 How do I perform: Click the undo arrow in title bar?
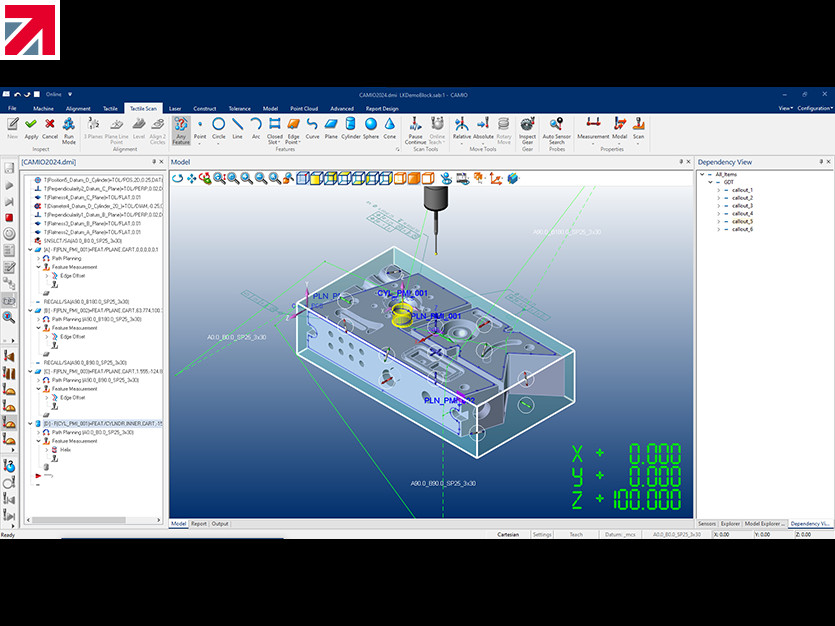click(18, 94)
